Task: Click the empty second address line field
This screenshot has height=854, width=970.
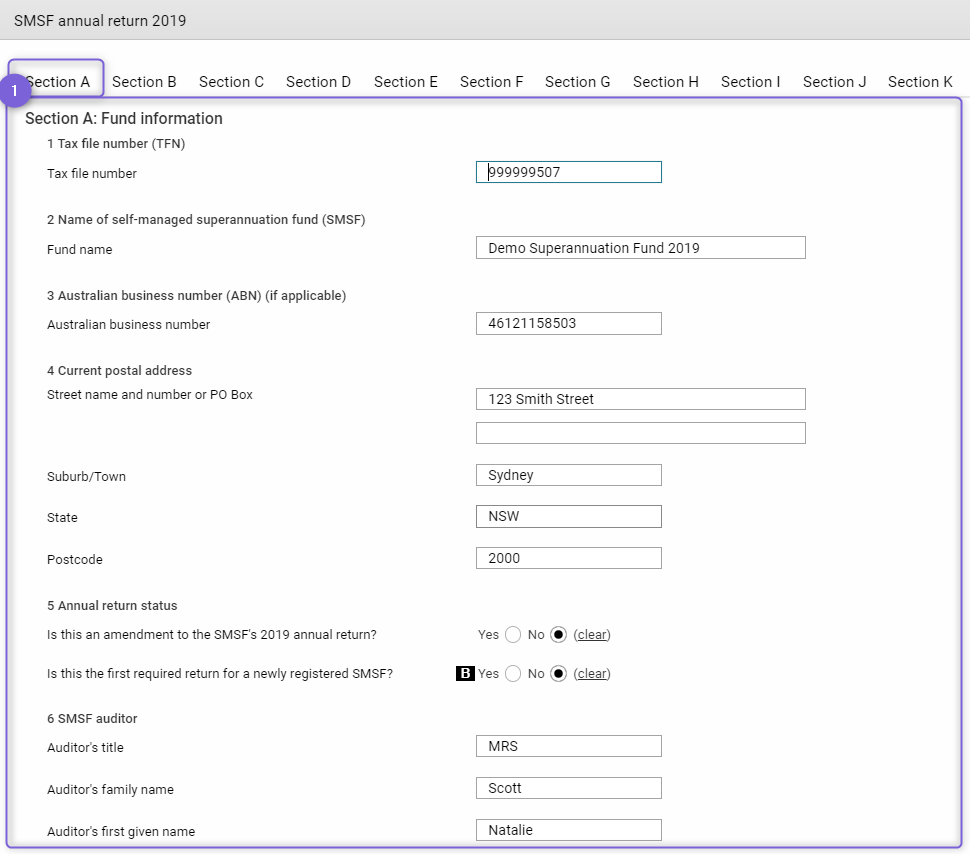Action: [641, 433]
